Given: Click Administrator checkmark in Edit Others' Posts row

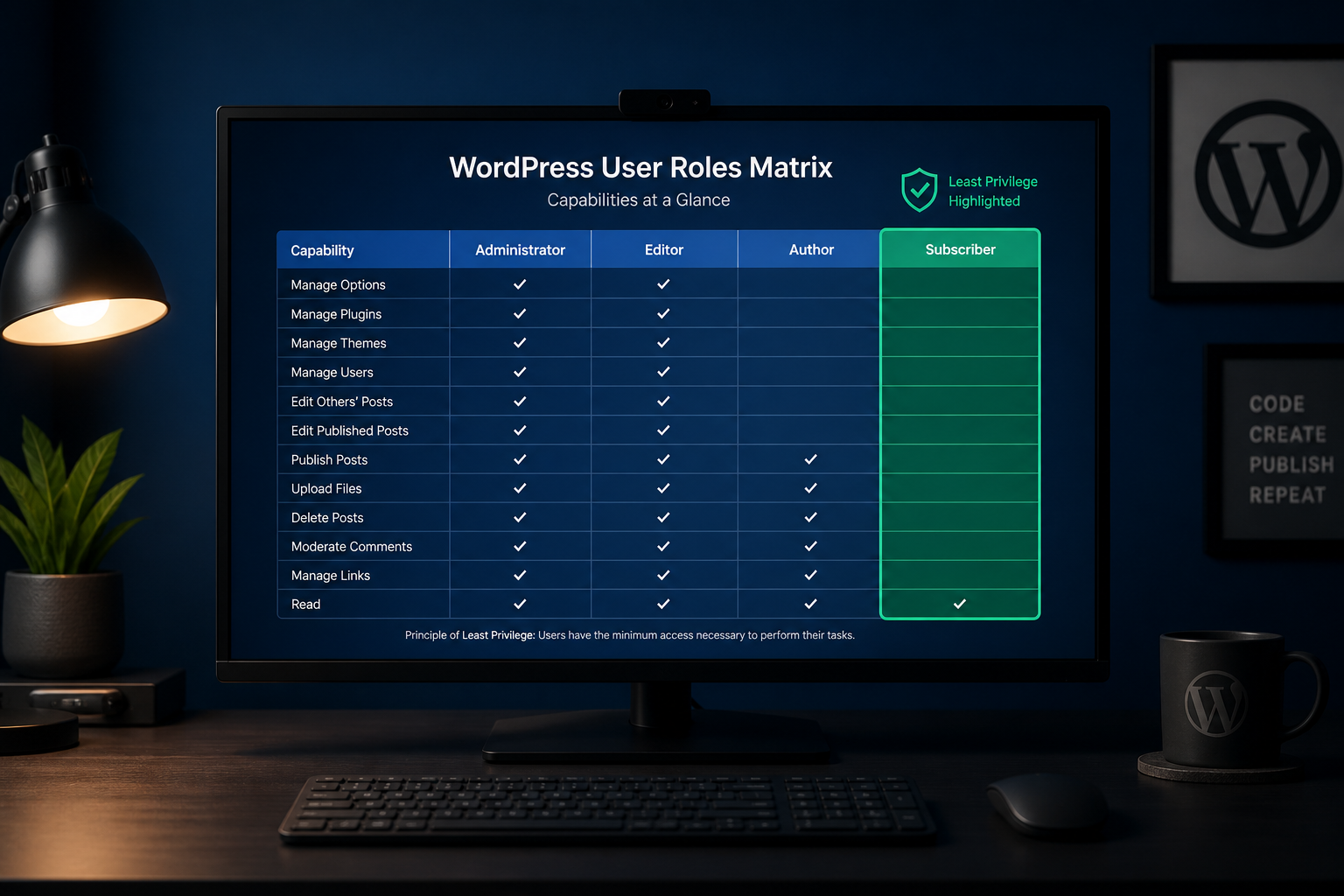Looking at the screenshot, I should pyautogui.click(x=520, y=401).
